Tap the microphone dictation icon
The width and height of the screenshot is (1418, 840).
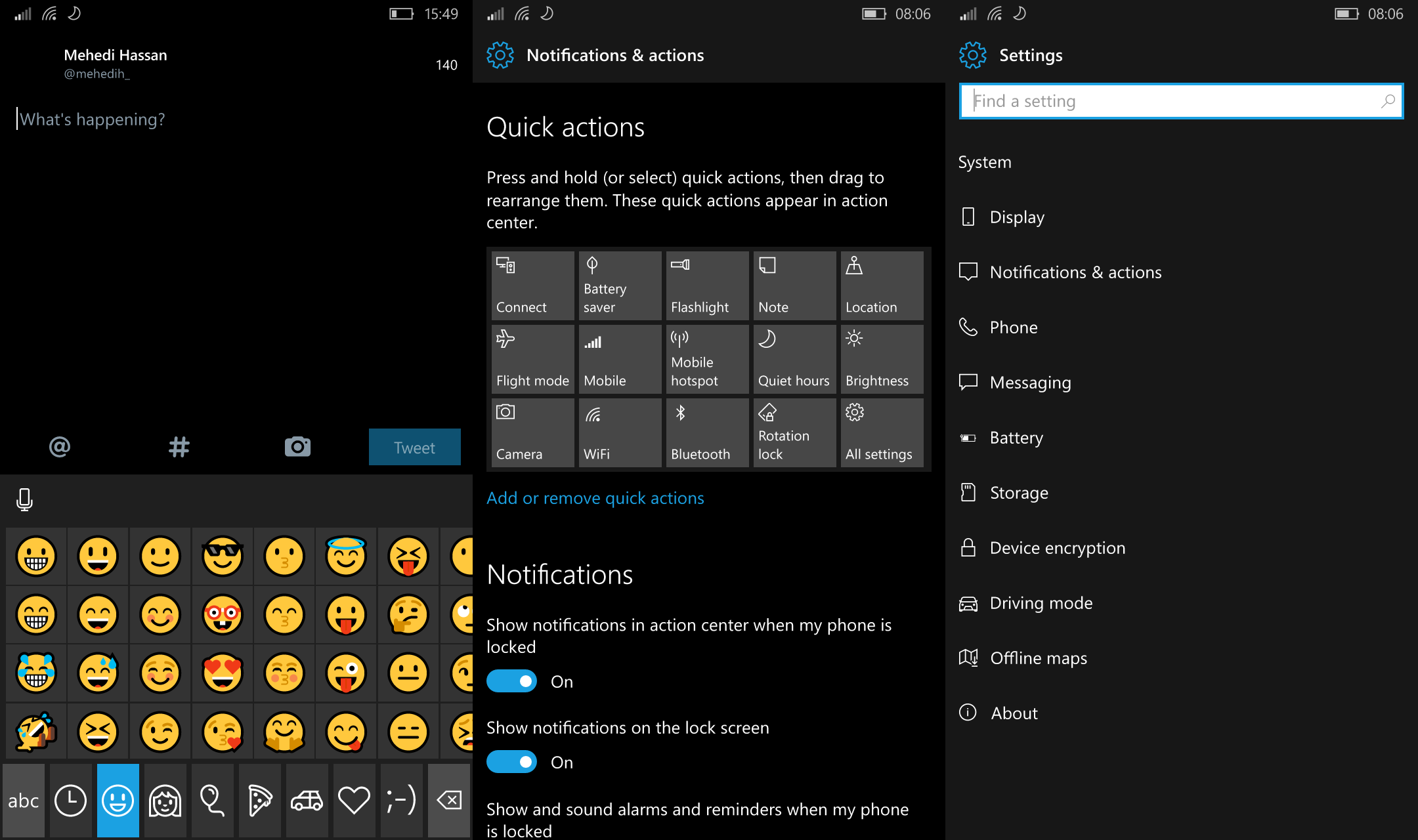pos(24,499)
